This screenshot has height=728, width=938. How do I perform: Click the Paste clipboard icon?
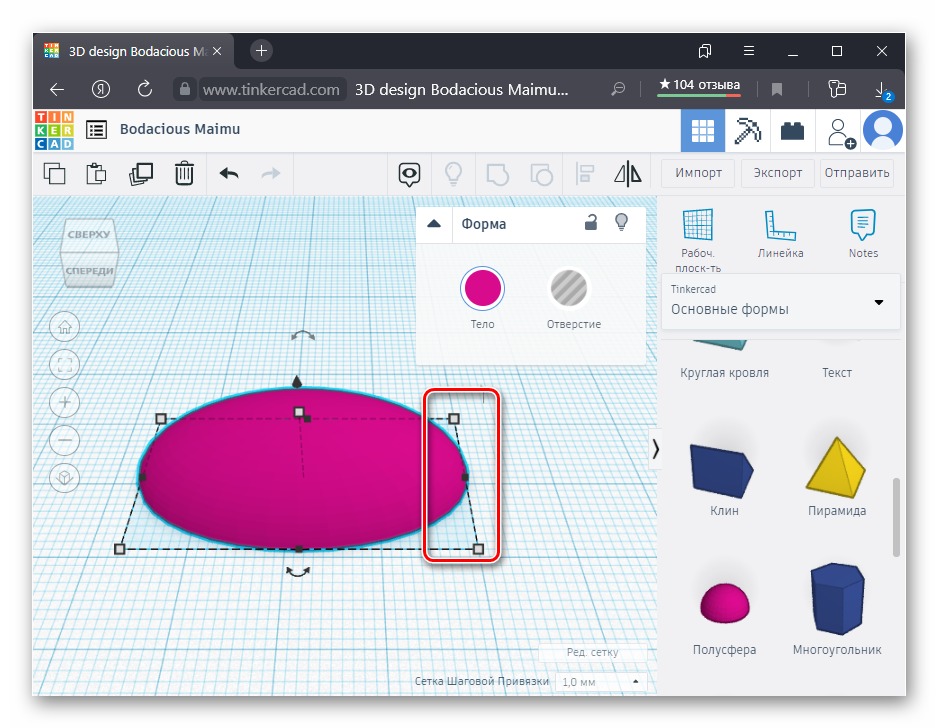tap(97, 173)
